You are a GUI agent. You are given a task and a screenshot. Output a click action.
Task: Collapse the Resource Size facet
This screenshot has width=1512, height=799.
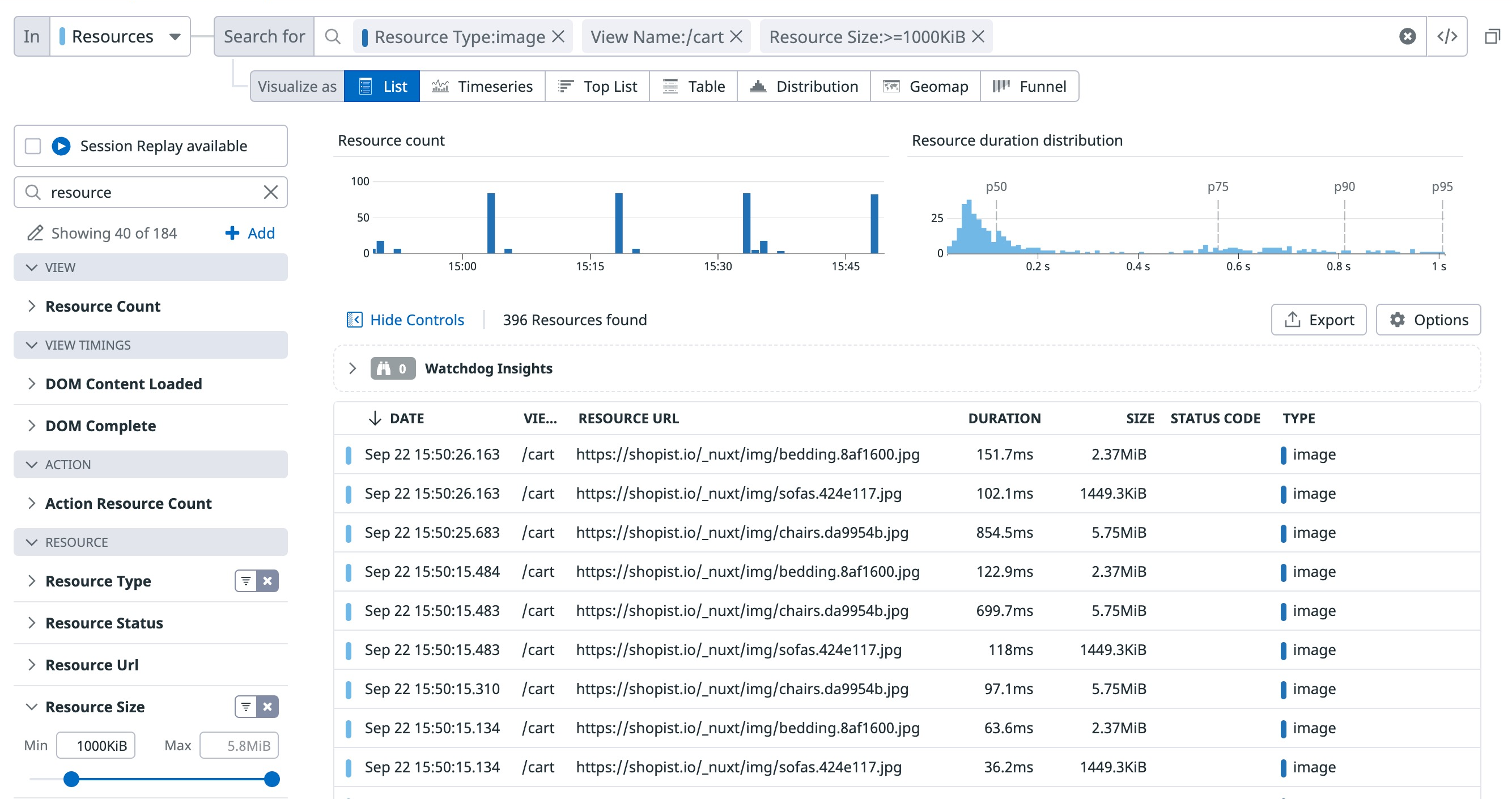pyautogui.click(x=32, y=706)
